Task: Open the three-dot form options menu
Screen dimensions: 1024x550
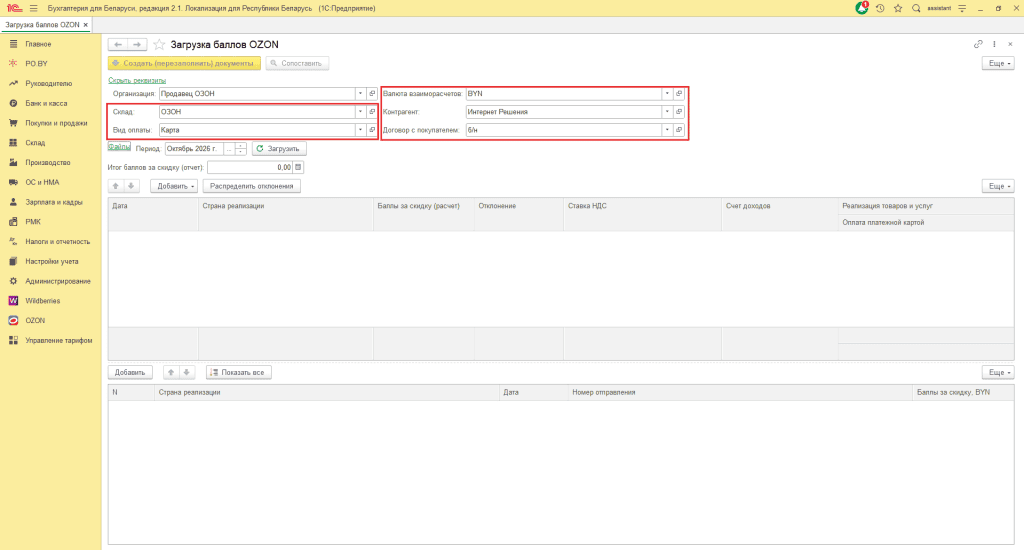Action: pos(994,44)
